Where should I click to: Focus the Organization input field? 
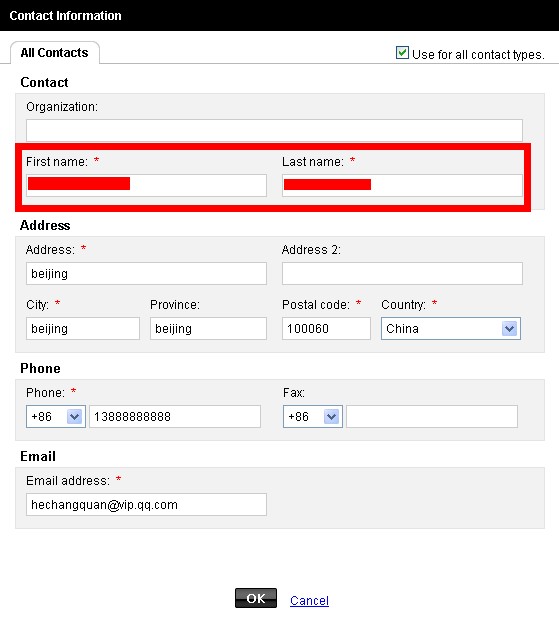(274, 130)
